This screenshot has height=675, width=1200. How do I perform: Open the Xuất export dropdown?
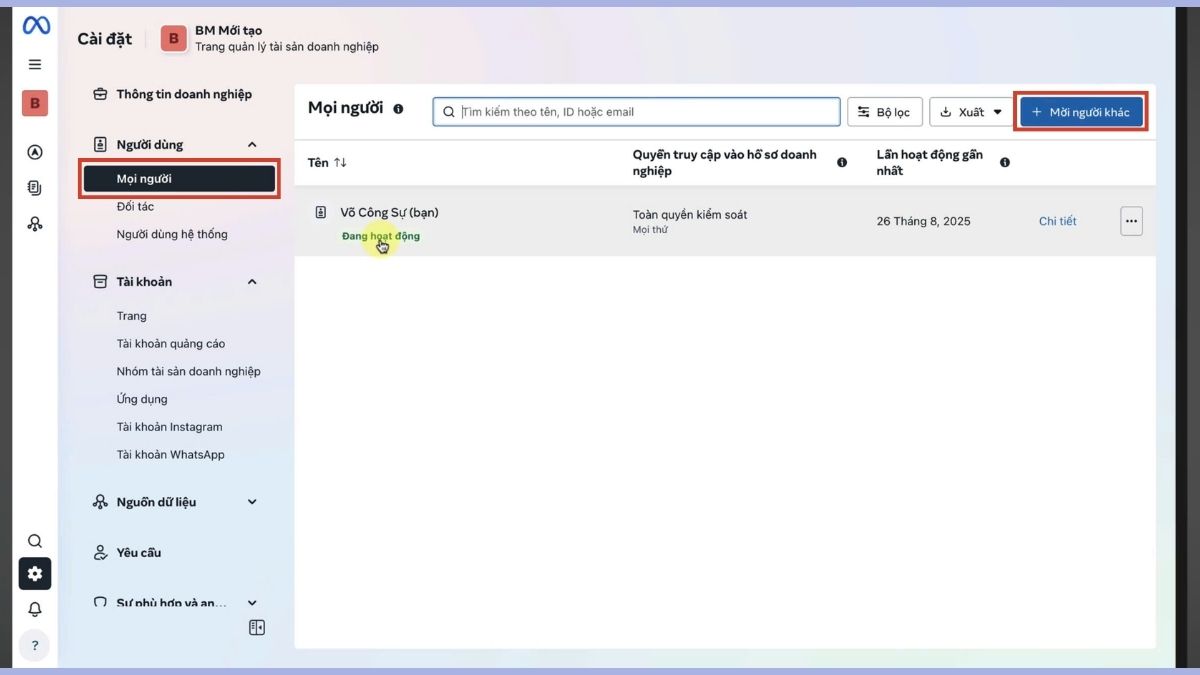point(971,112)
